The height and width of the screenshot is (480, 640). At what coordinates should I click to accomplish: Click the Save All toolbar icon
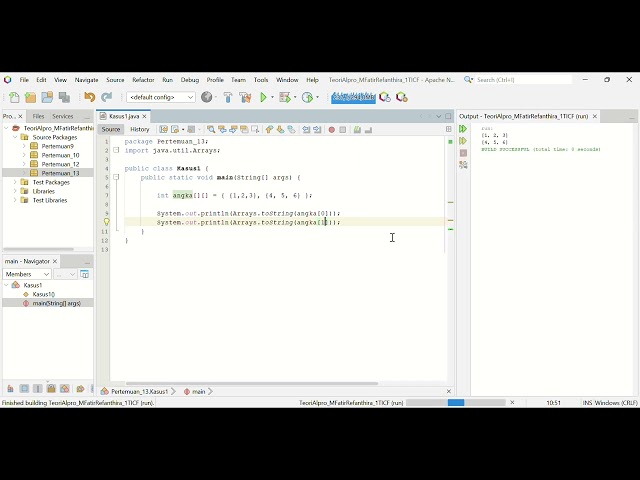64,97
